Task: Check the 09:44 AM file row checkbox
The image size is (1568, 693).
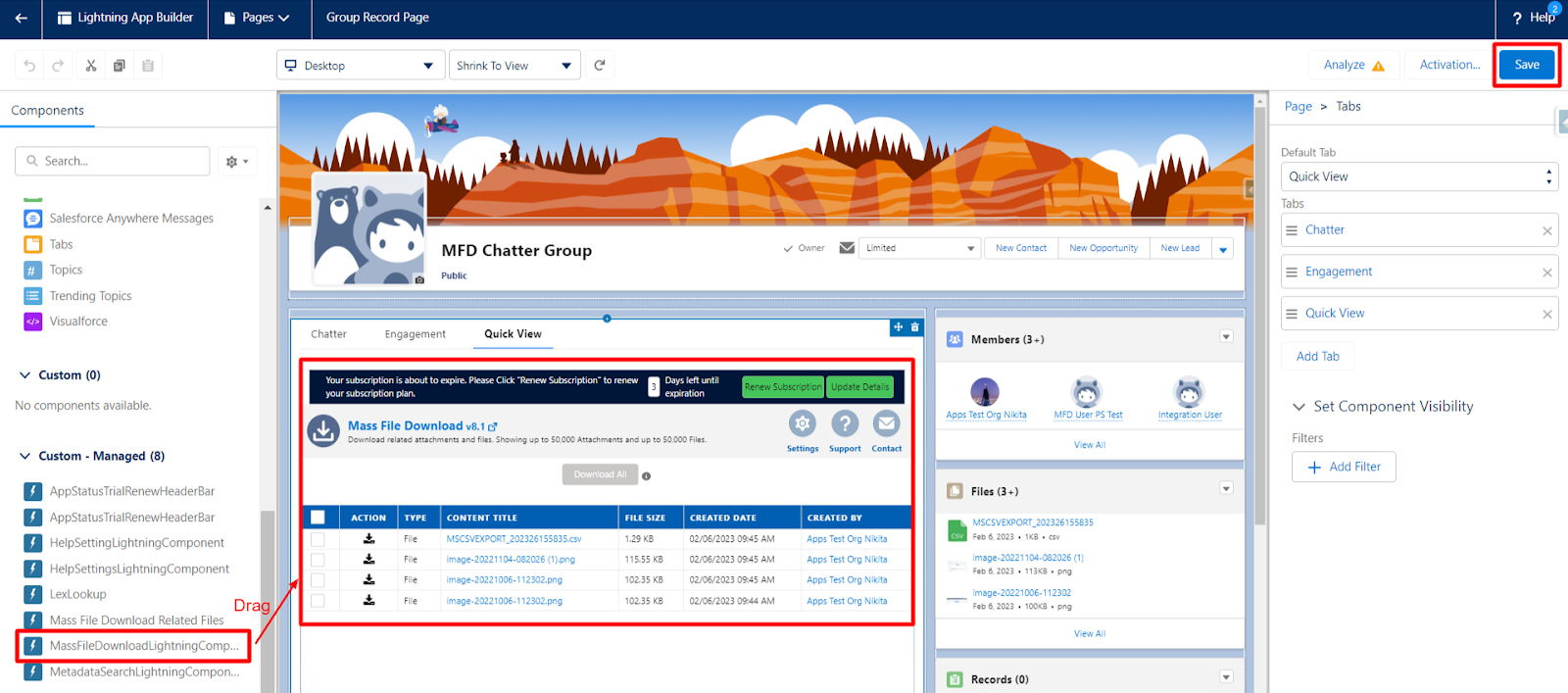Action: pyautogui.click(x=318, y=601)
